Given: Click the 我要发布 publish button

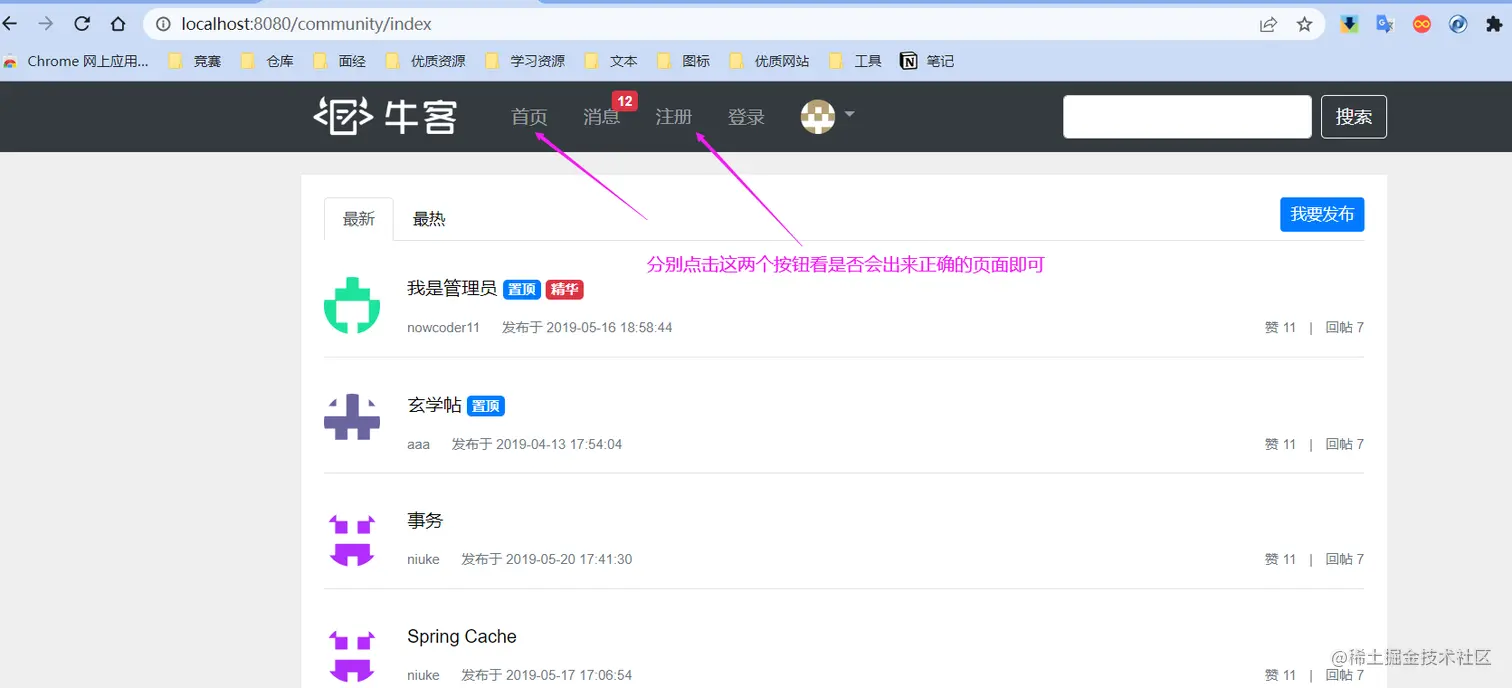Looking at the screenshot, I should pos(1322,214).
